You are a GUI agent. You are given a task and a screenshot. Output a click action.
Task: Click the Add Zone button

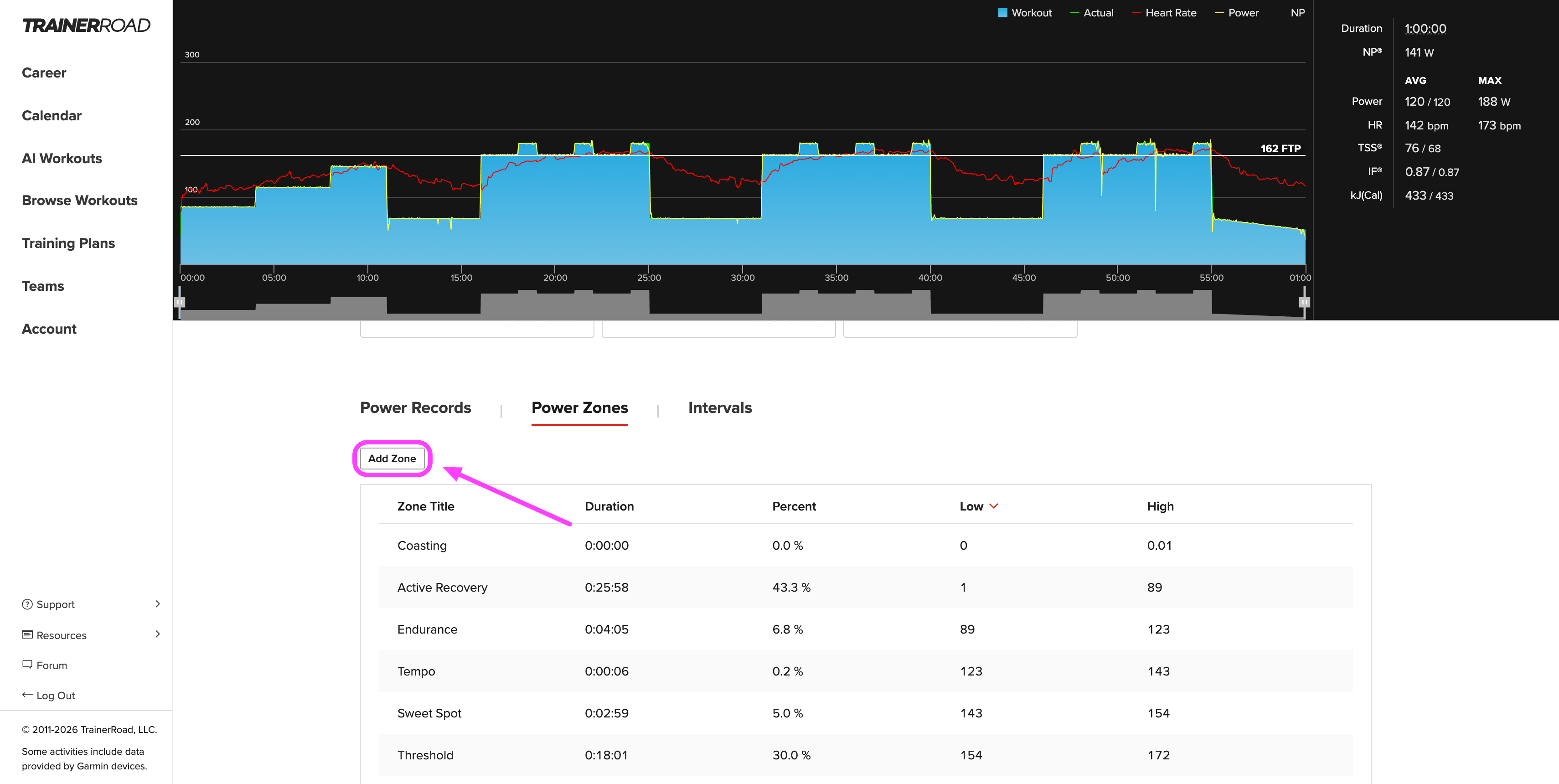[392, 459]
